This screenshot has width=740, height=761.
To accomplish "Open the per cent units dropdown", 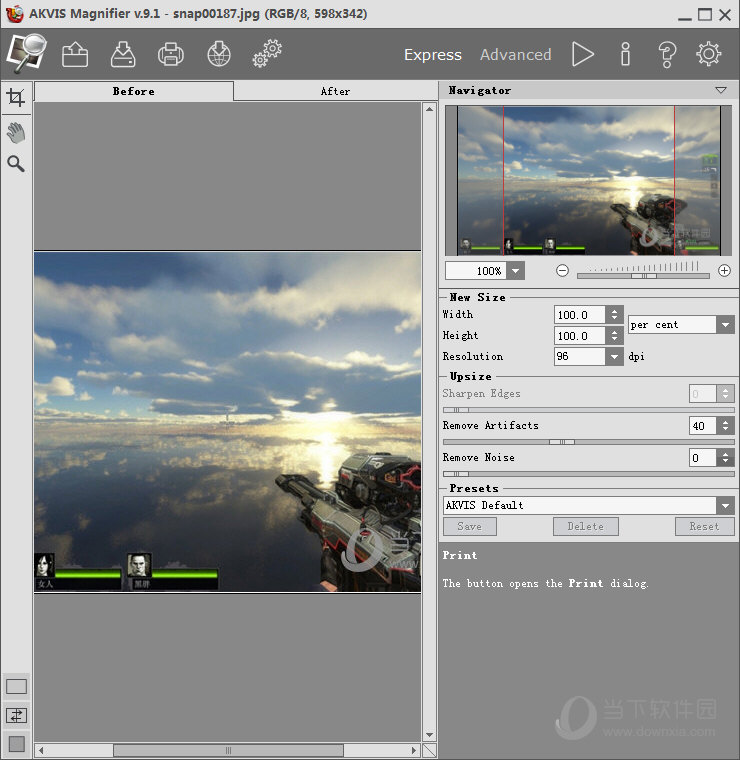I will tap(725, 325).
